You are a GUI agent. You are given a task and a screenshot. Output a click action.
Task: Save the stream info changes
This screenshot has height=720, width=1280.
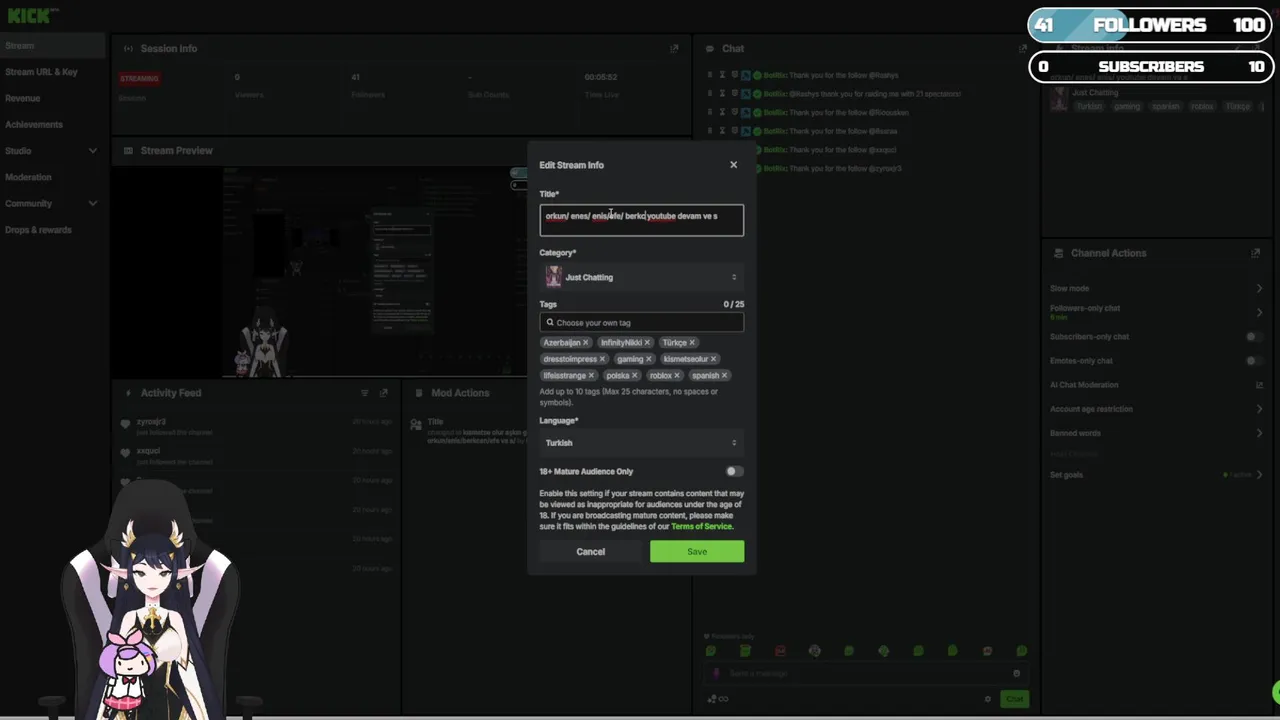(697, 551)
